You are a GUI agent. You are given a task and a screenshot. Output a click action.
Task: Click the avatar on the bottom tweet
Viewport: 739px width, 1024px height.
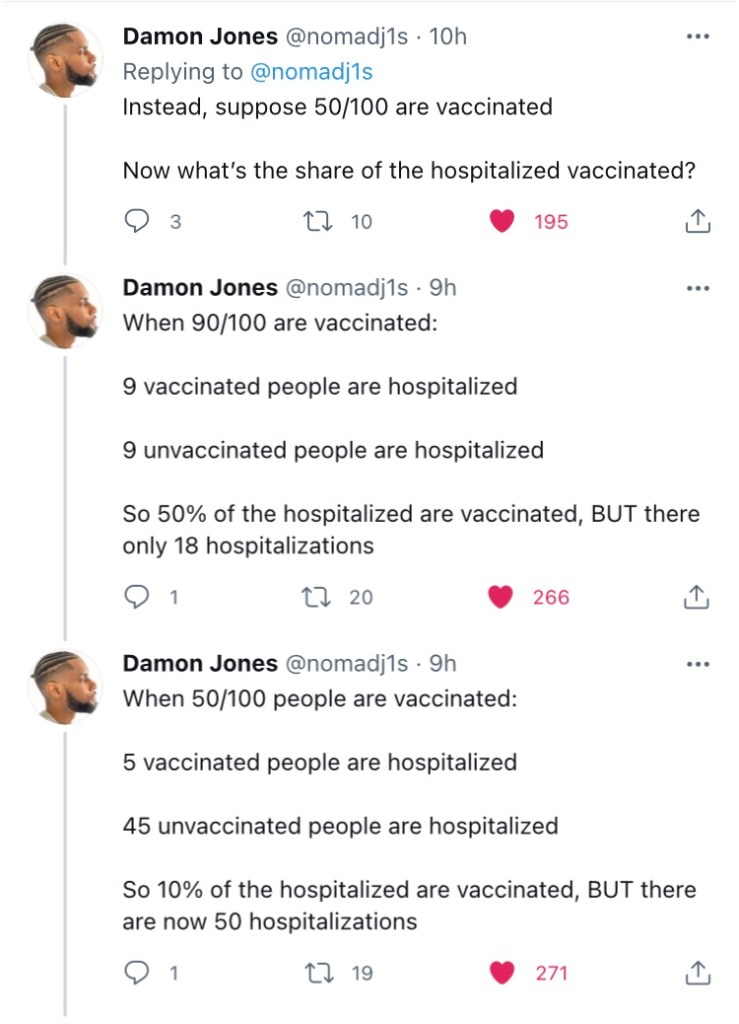tap(66, 686)
